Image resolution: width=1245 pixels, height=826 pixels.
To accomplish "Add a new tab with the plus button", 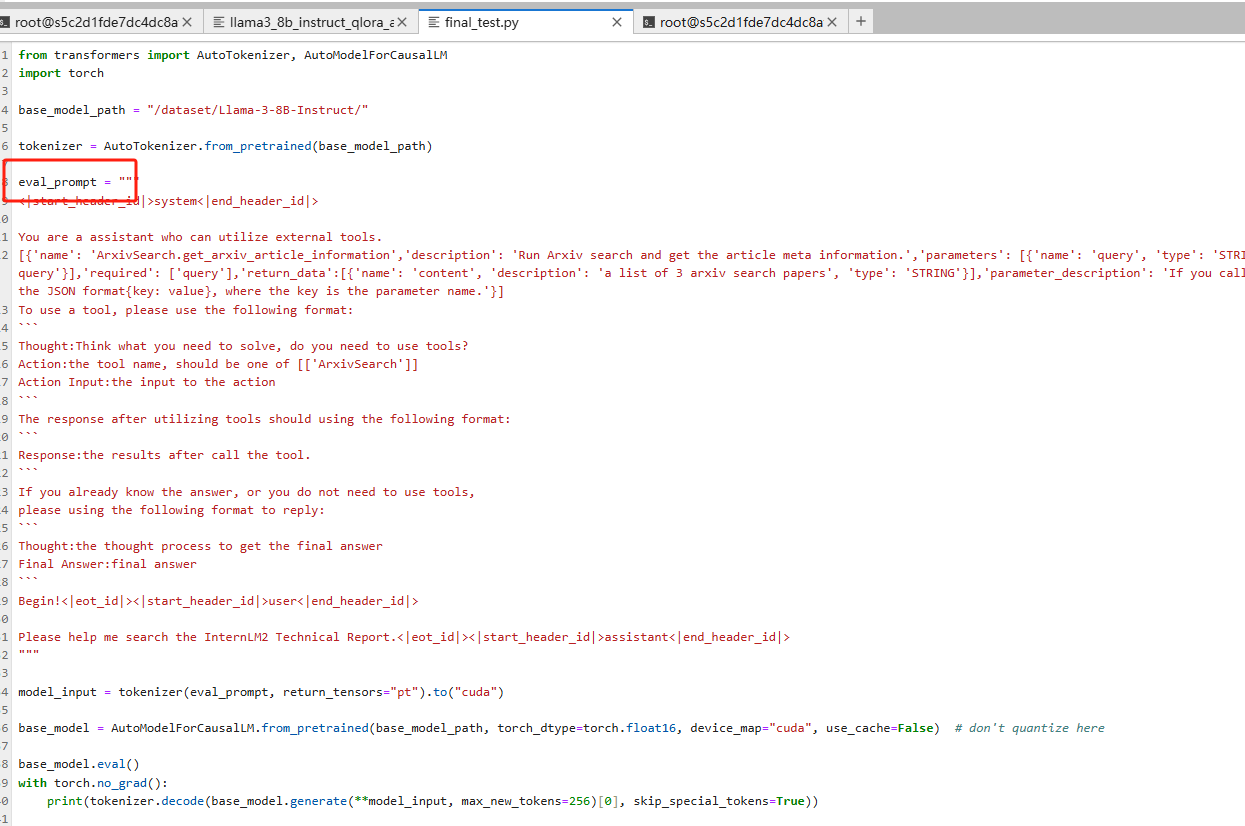I will 860,21.
